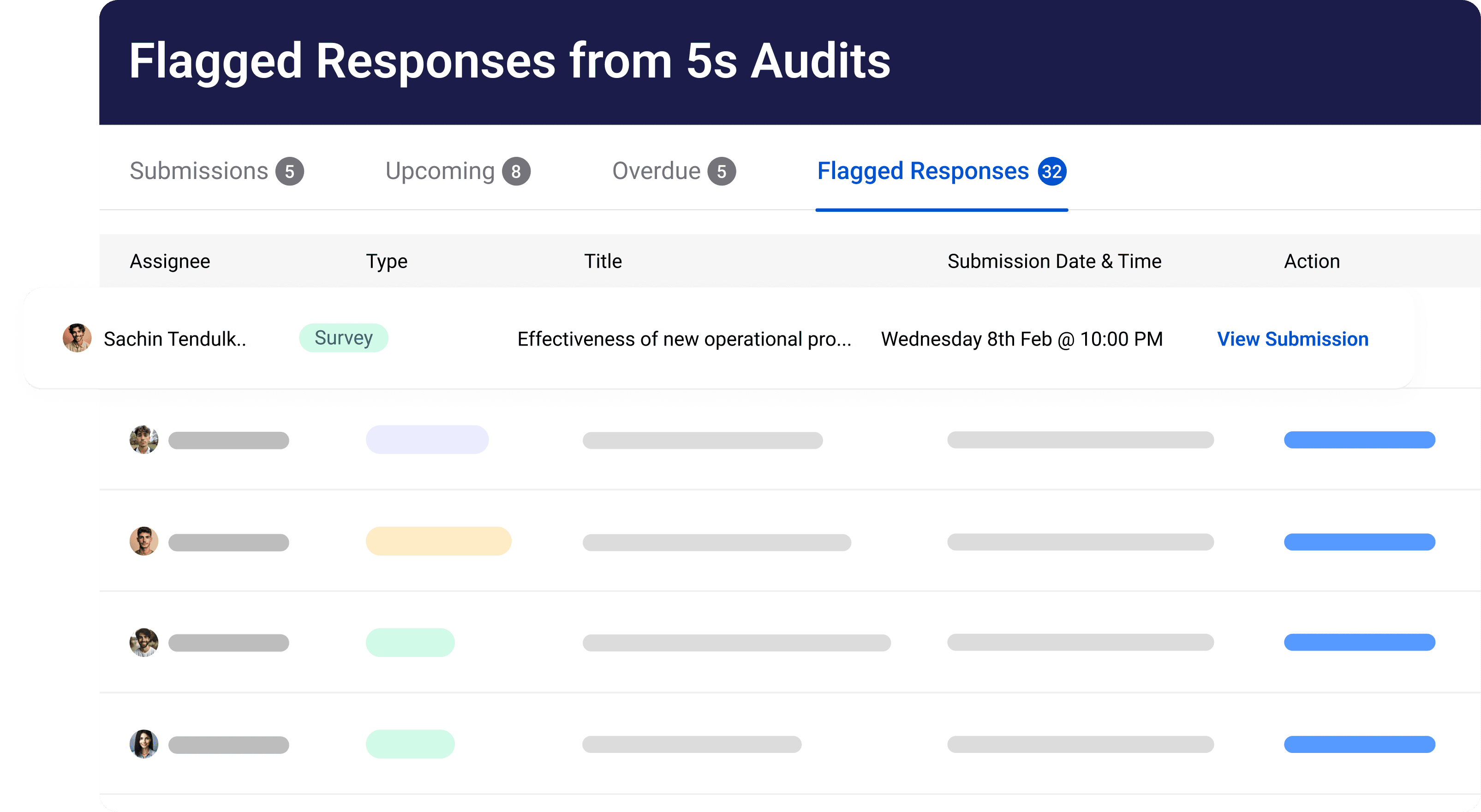This screenshot has width=1481, height=812.
Task: Click the orange type pill in third row
Action: [x=438, y=541]
